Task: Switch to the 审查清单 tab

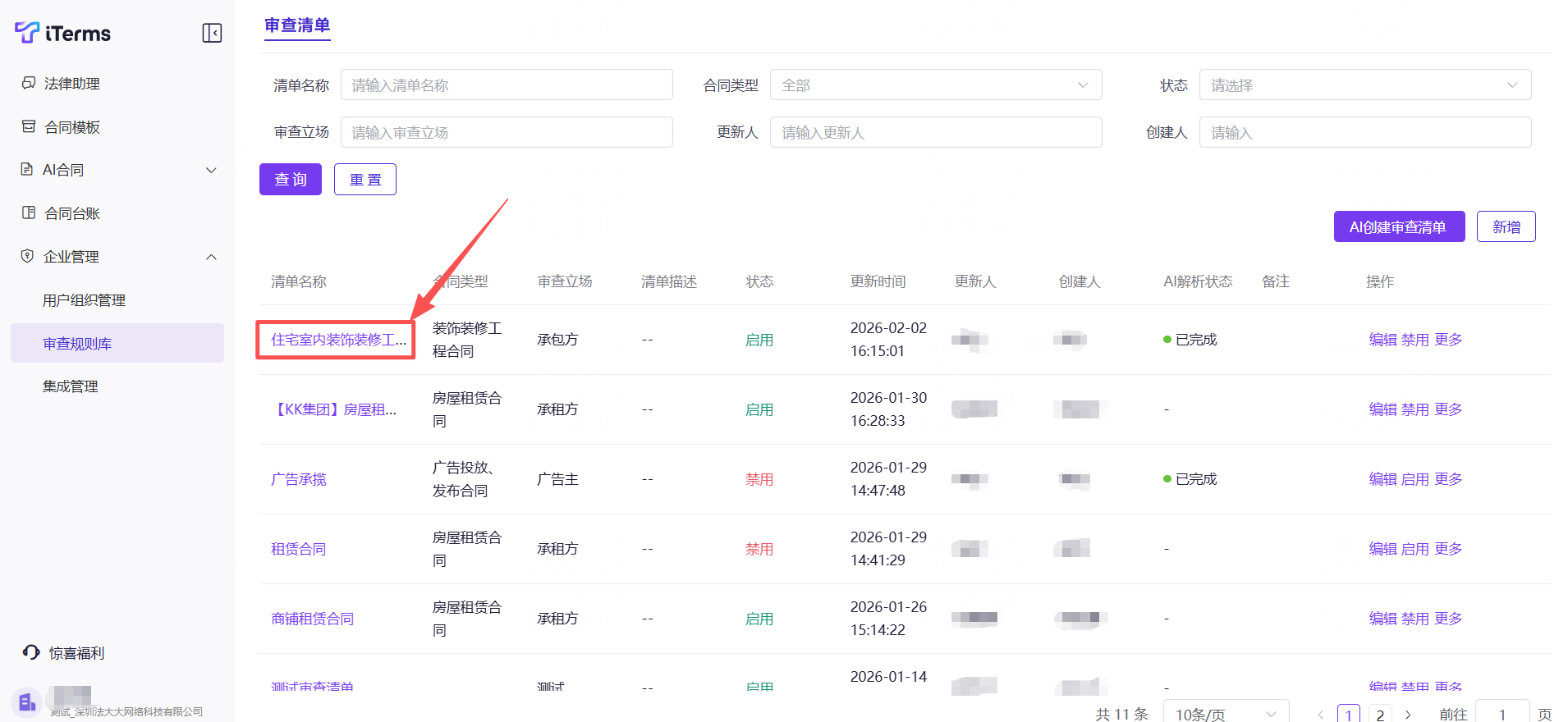Action: coord(297,25)
